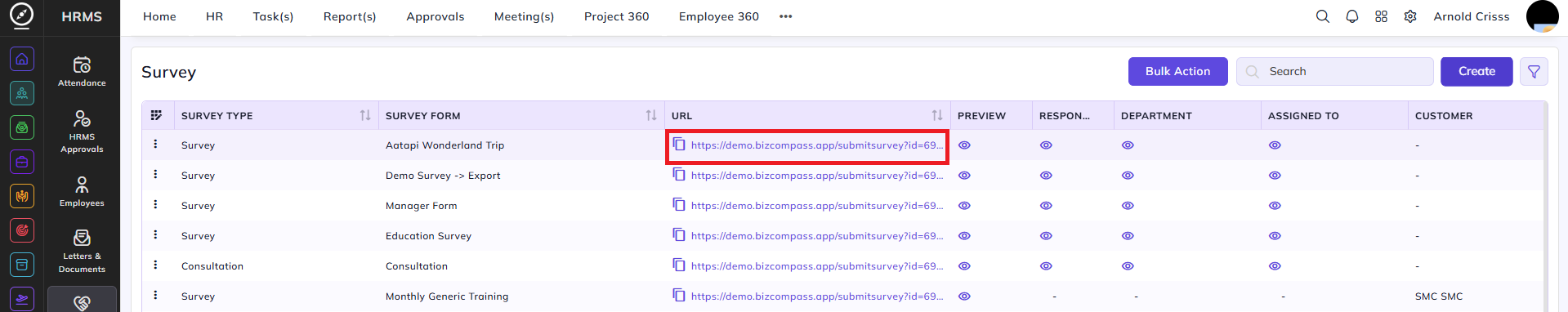The width and height of the screenshot is (1568, 312).
Task: Sort by URL column
Action: 937,115
